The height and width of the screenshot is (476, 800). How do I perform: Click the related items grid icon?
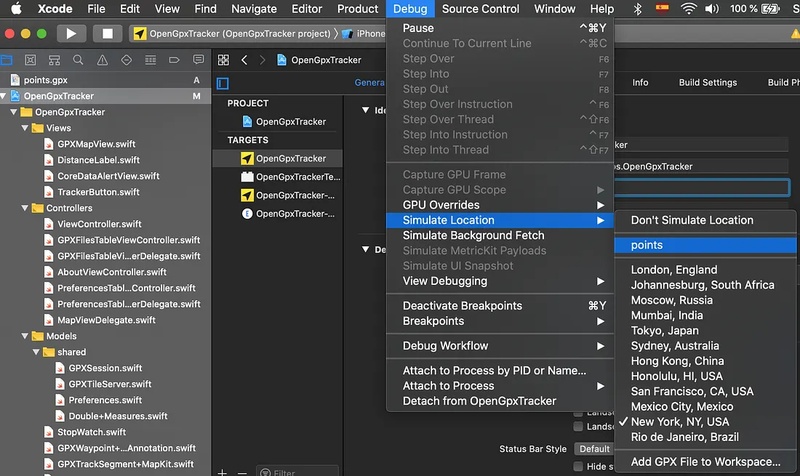point(223,60)
